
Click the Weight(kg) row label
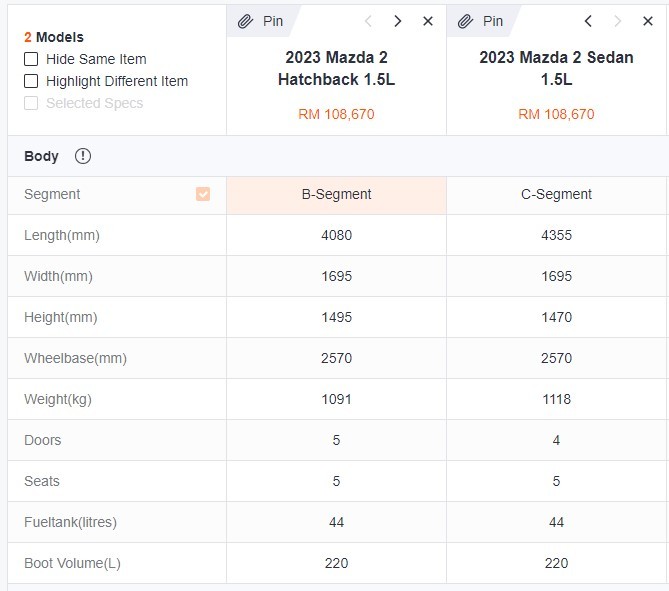click(58, 399)
